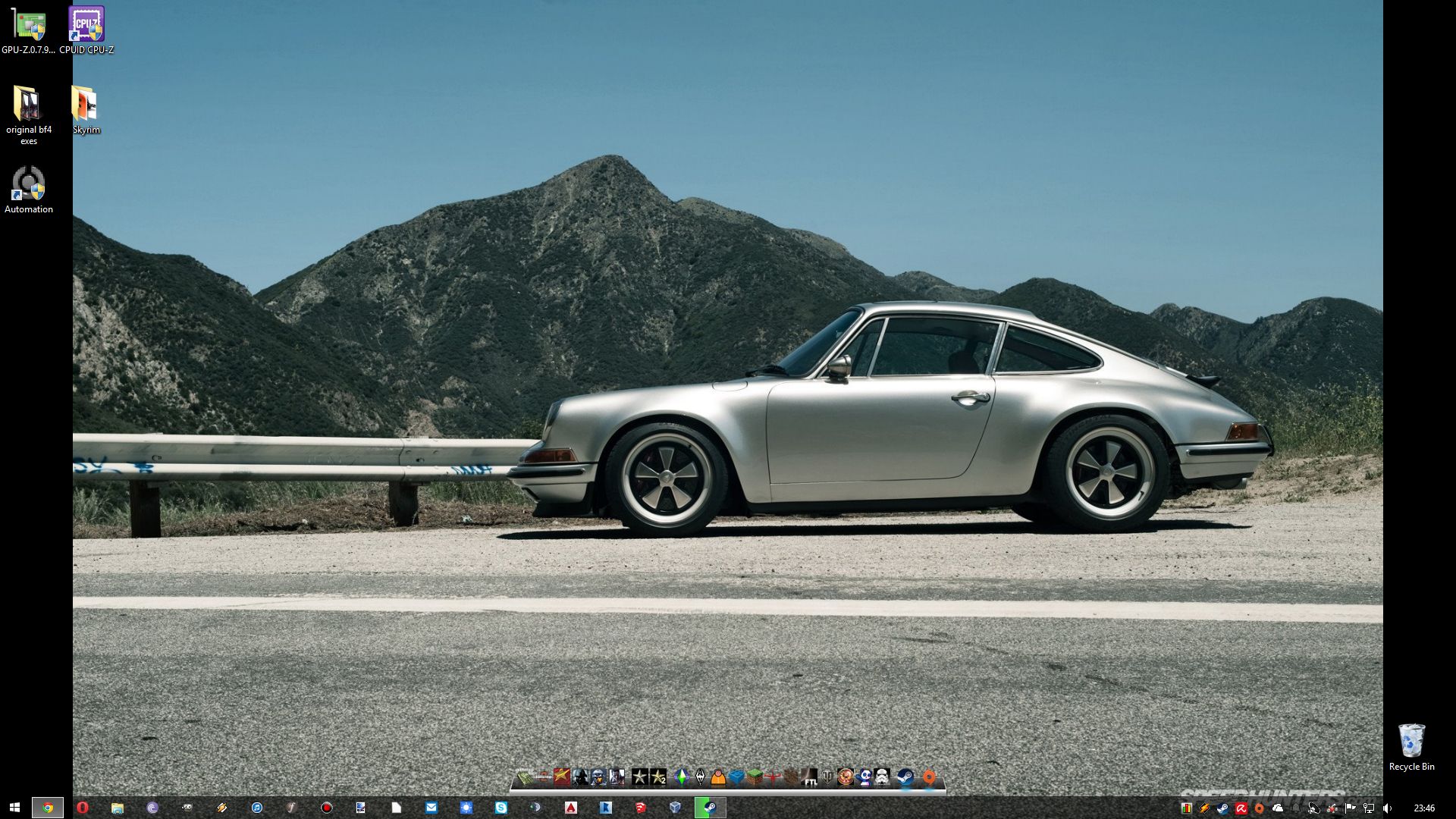The height and width of the screenshot is (819, 1456).
Task: Open the volume speaker control
Action: pos(1387,808)
